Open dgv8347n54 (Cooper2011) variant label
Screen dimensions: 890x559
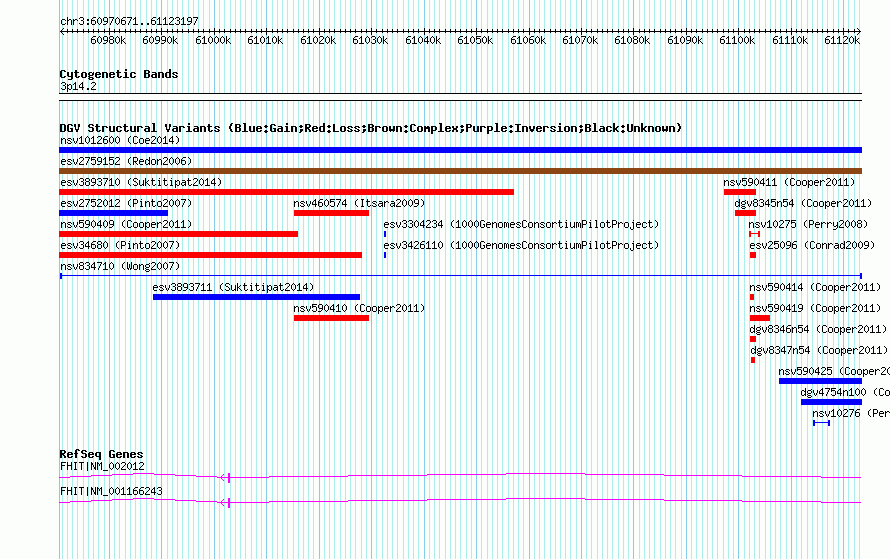pyautogui.click(x=819, y=350)
